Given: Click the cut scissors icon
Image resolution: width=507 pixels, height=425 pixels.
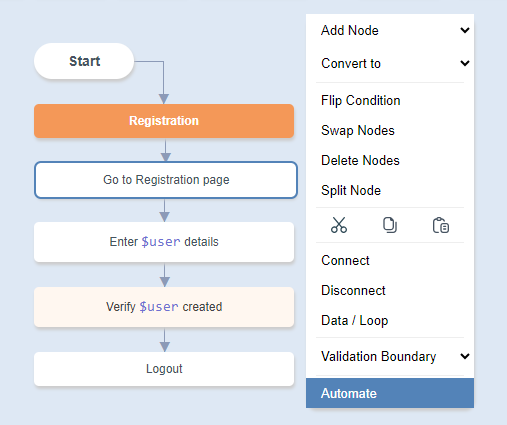Looking at the screenshot, I should pos(339,225).
